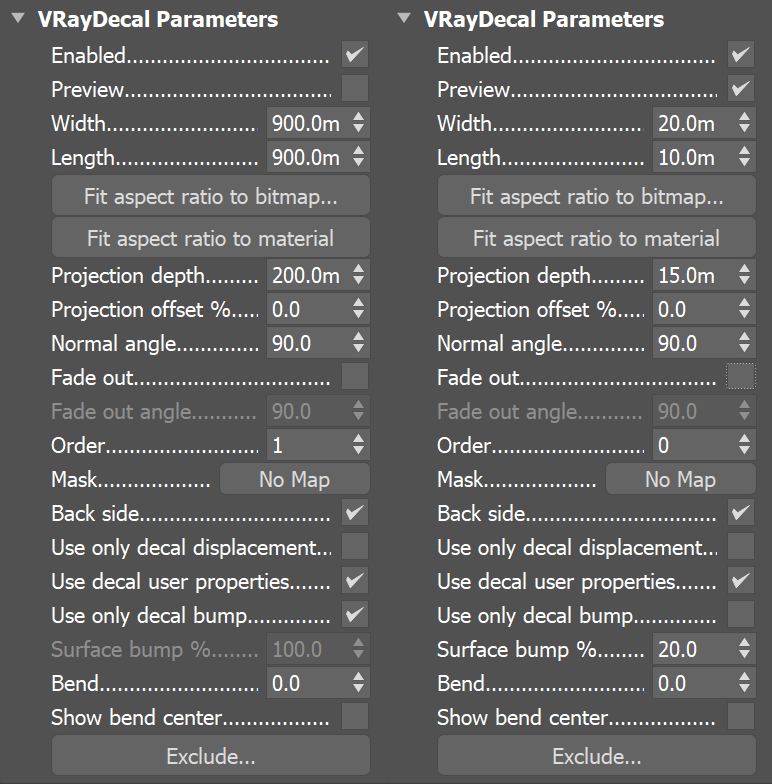Click Order spinner arrows in left panel
Image resolution: width=772 pixels, height=784 pixels.
pos(359,445)
